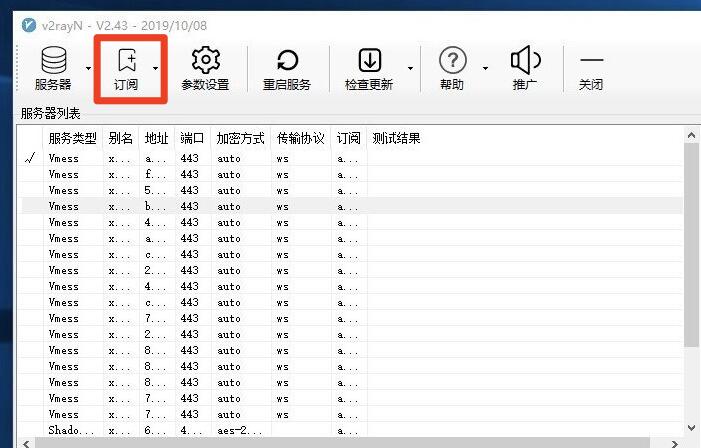The width and height of the screenshot is (701, 448).
Task: Click the 订阅 column header in server list
Action: click(x=349, y=138)
